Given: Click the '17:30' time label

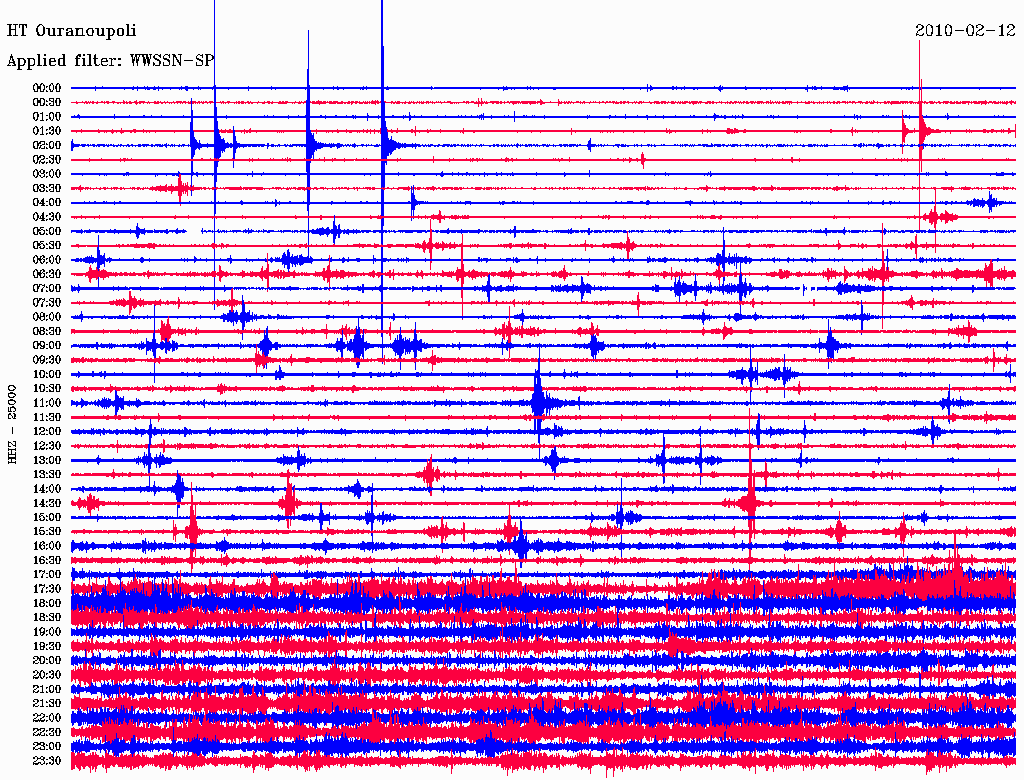Looking at the screenshot, I should (x=46, y=589).
